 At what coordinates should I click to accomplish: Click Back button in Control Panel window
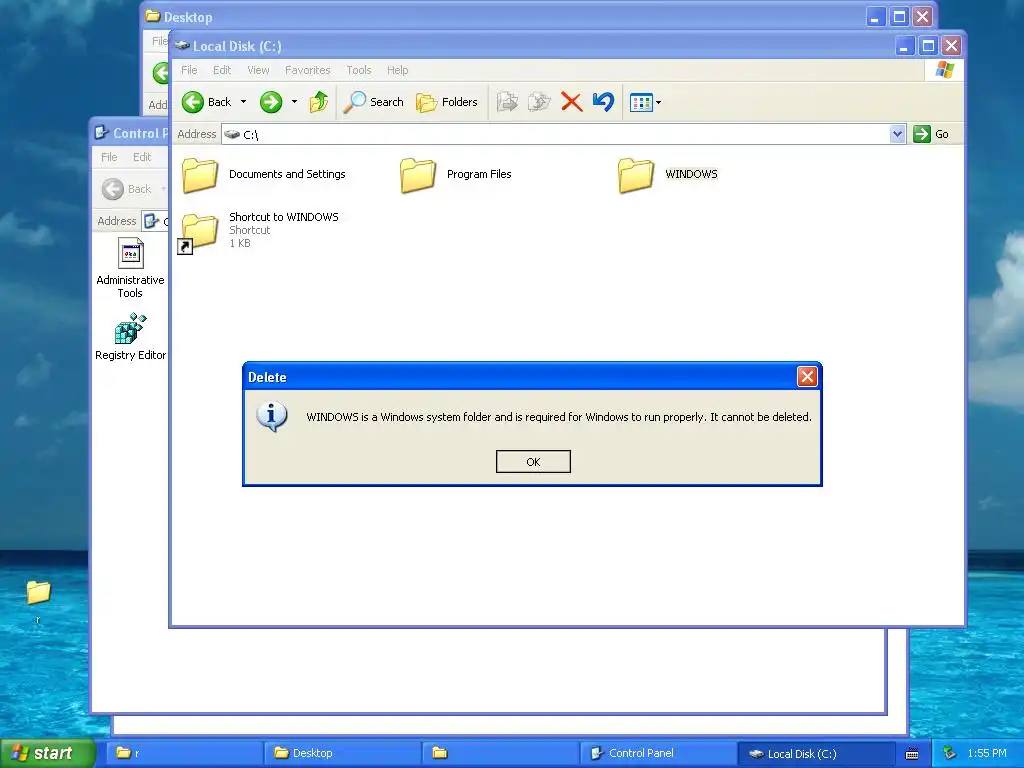127,189
